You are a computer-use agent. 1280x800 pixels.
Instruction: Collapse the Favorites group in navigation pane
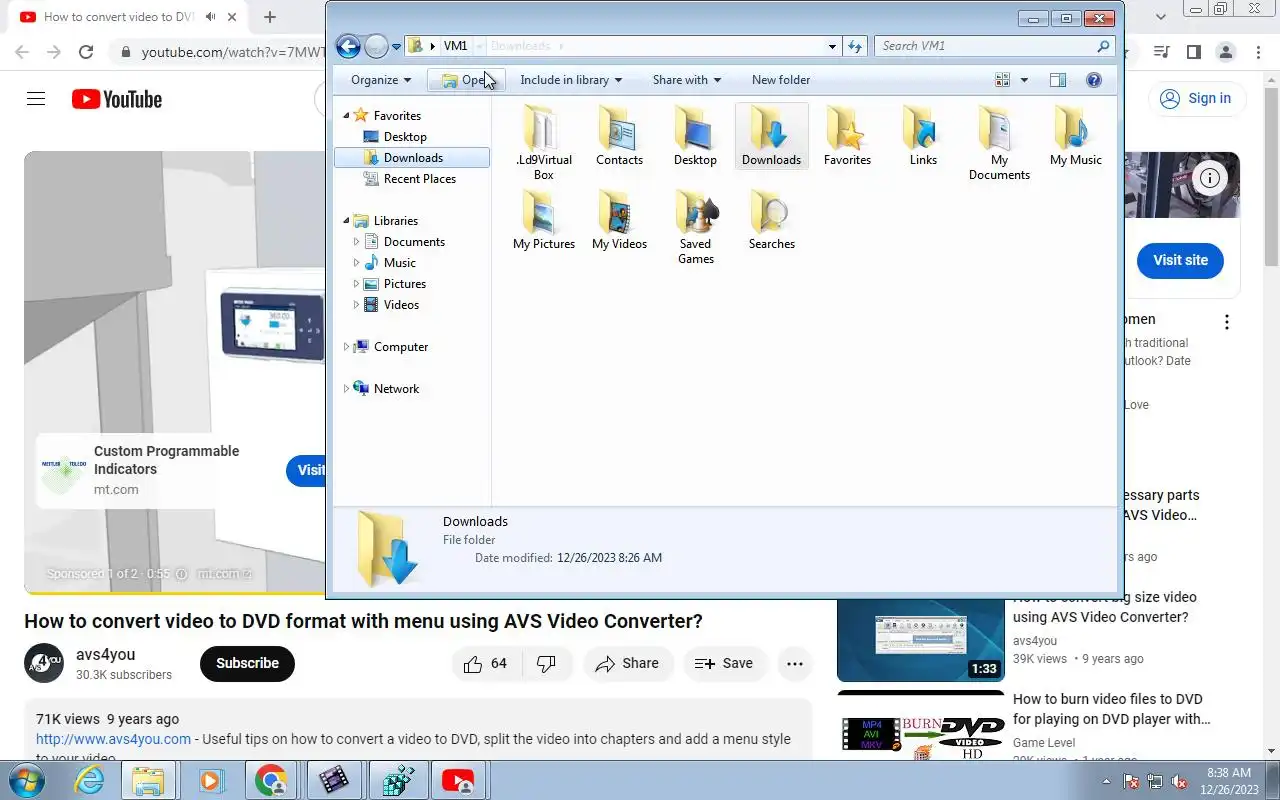point(347,115)
